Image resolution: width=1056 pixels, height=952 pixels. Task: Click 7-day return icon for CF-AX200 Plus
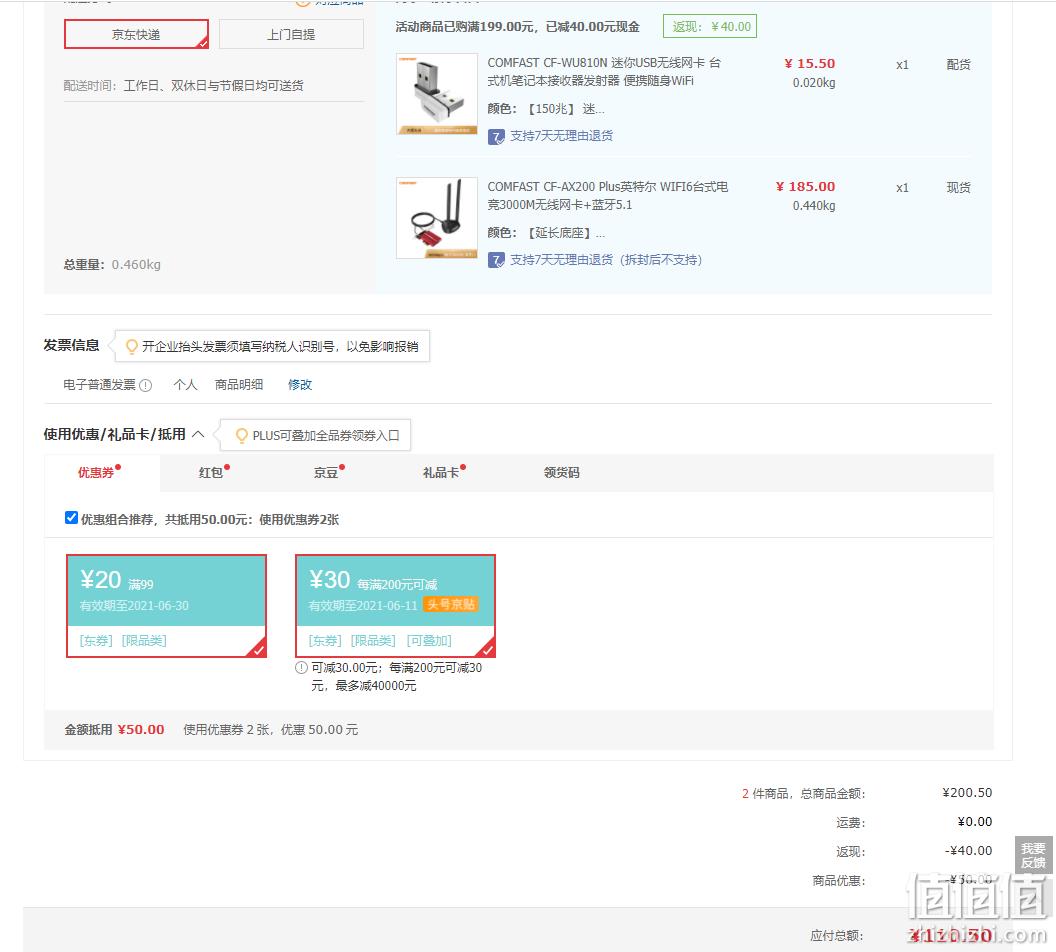coord(496,261)
